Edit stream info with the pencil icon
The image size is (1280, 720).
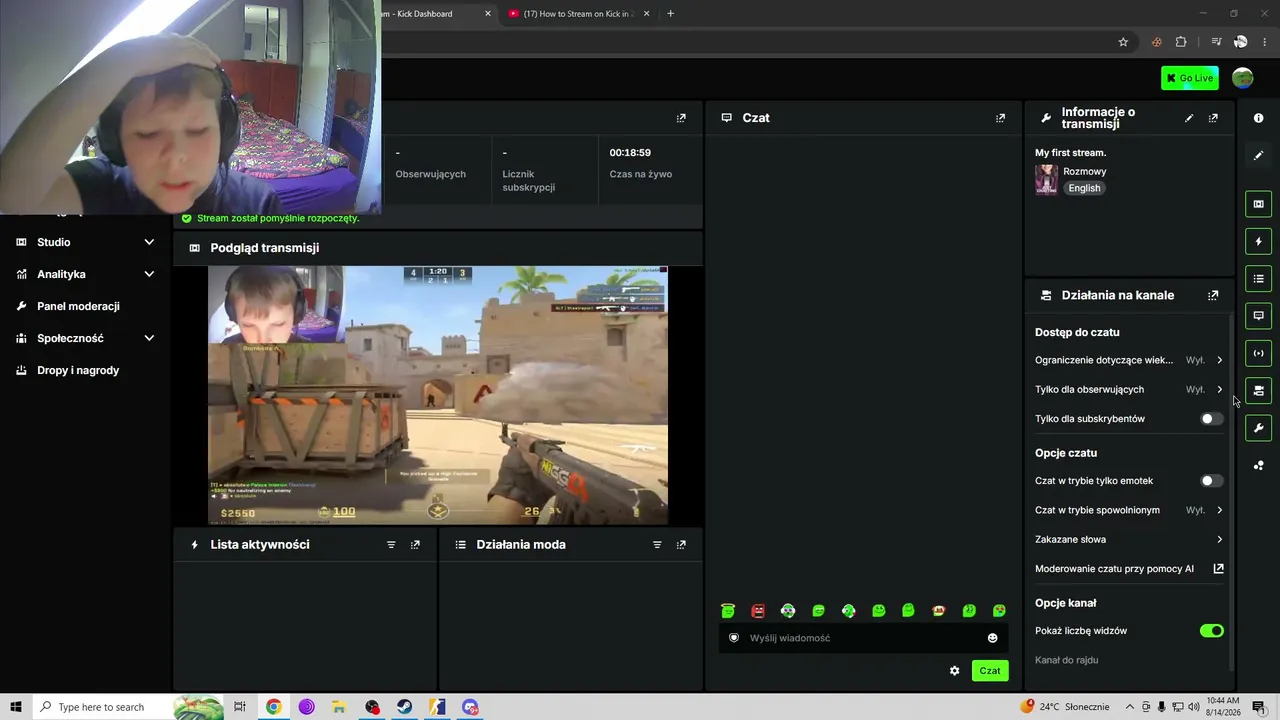(1189, 118)
